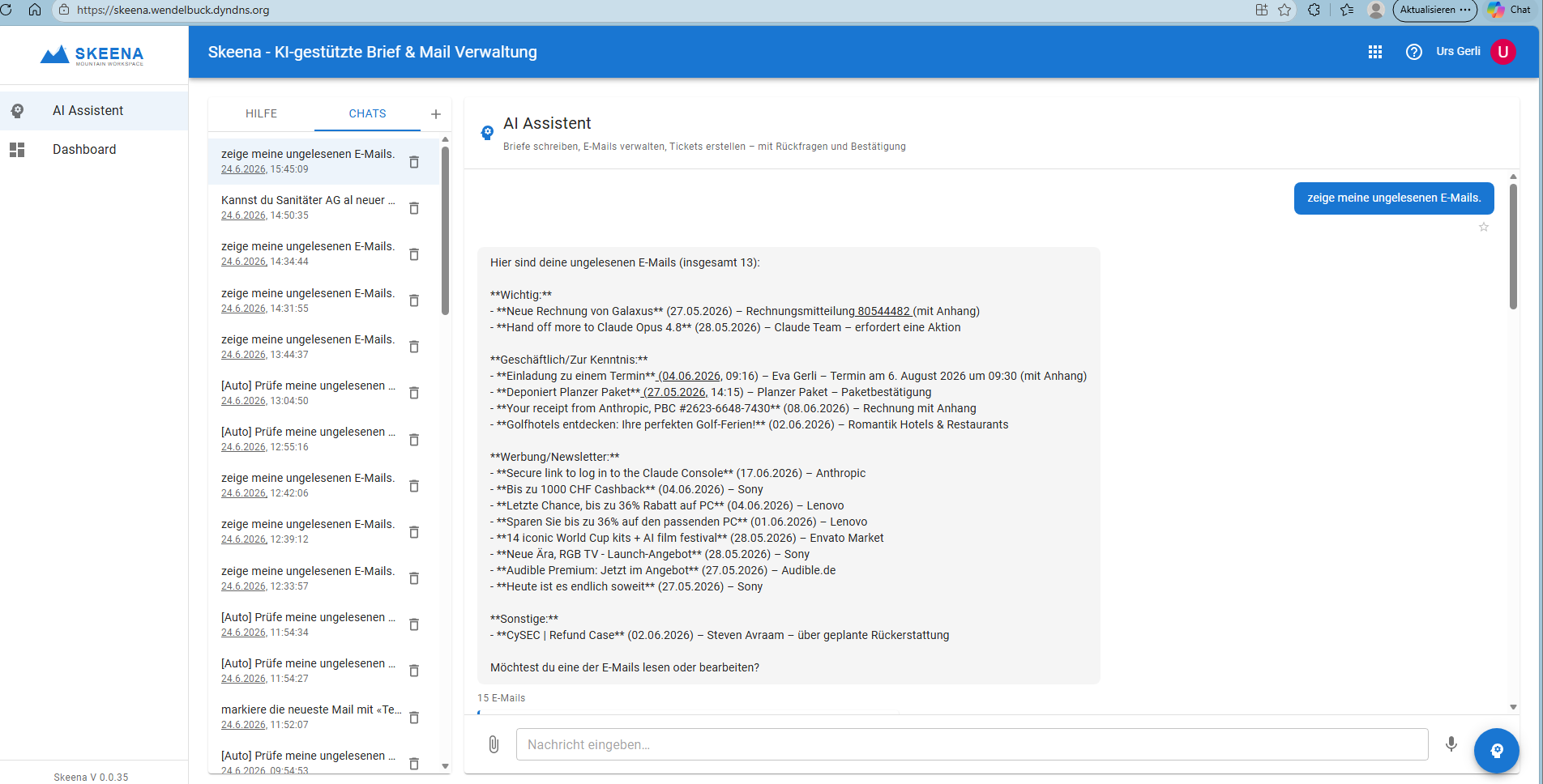Click the browser home icon
The image size is (1543, 784).
[35, 10]
